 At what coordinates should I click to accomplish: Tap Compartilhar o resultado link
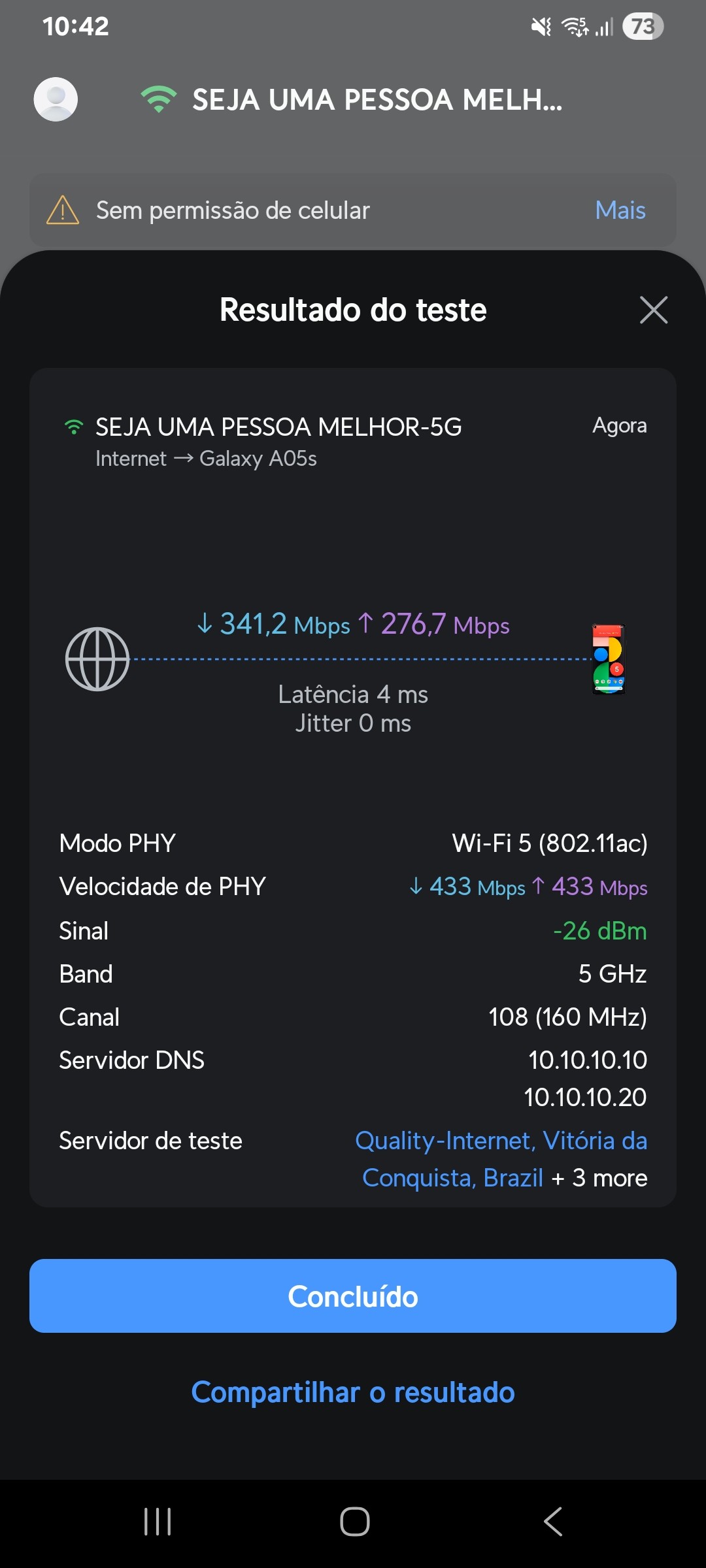[x=353, y=1392]
